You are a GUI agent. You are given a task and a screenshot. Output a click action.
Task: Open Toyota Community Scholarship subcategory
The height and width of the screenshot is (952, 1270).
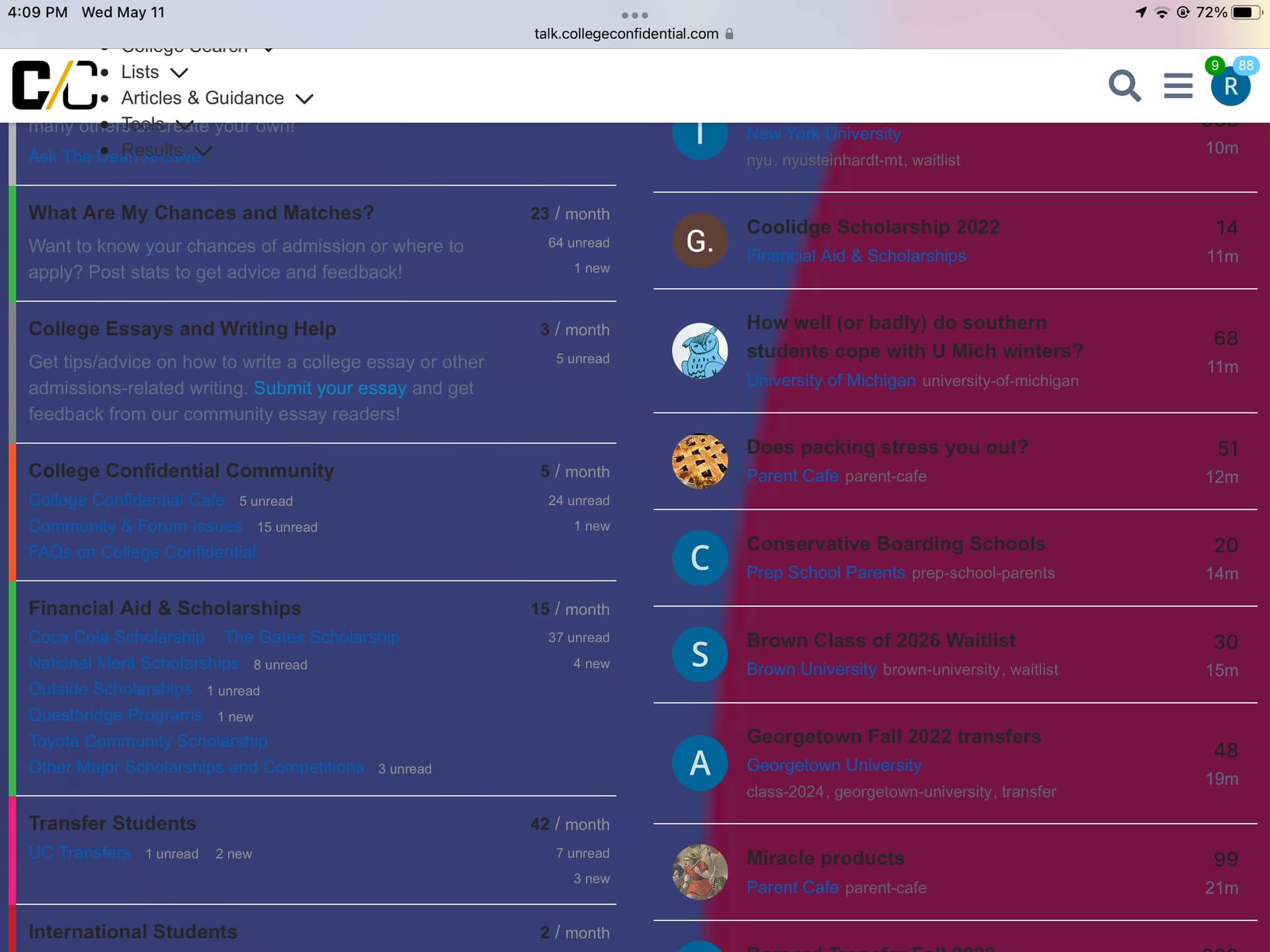point(148,742)
